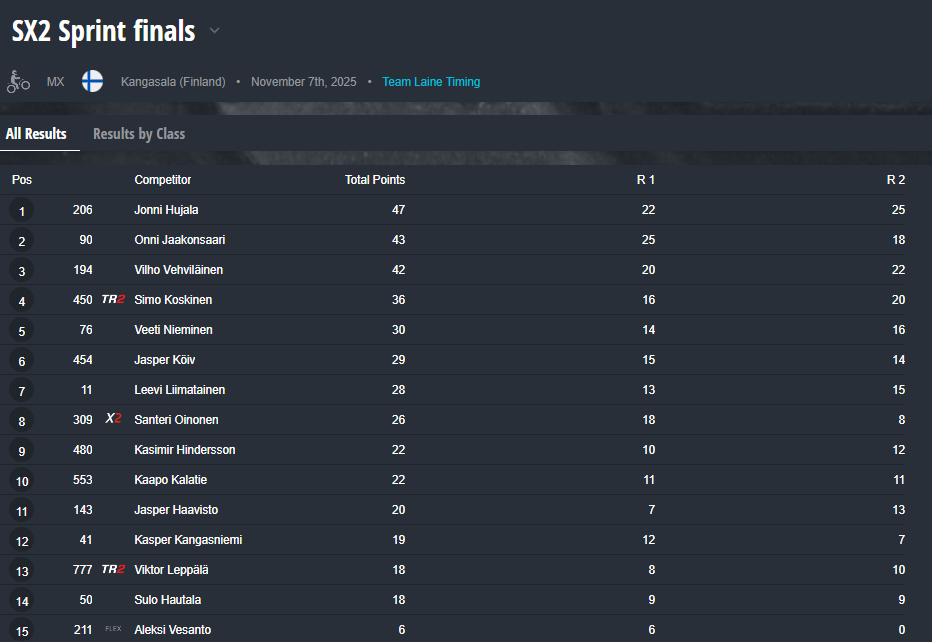
Task: Click the Total Points column header
Action: [x=375, y=180]
